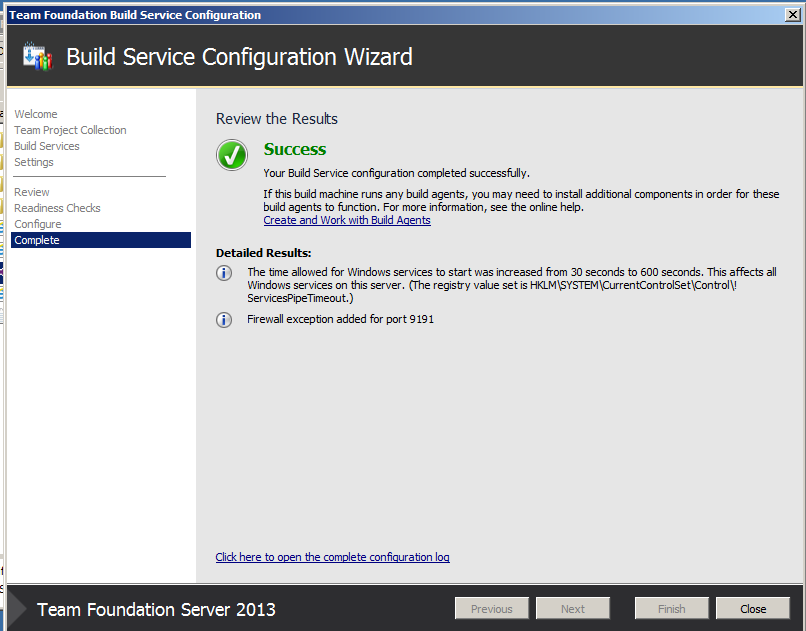Open the complete configuration log link
This screenshot has width=806, height=631.
tap(332, 557)
